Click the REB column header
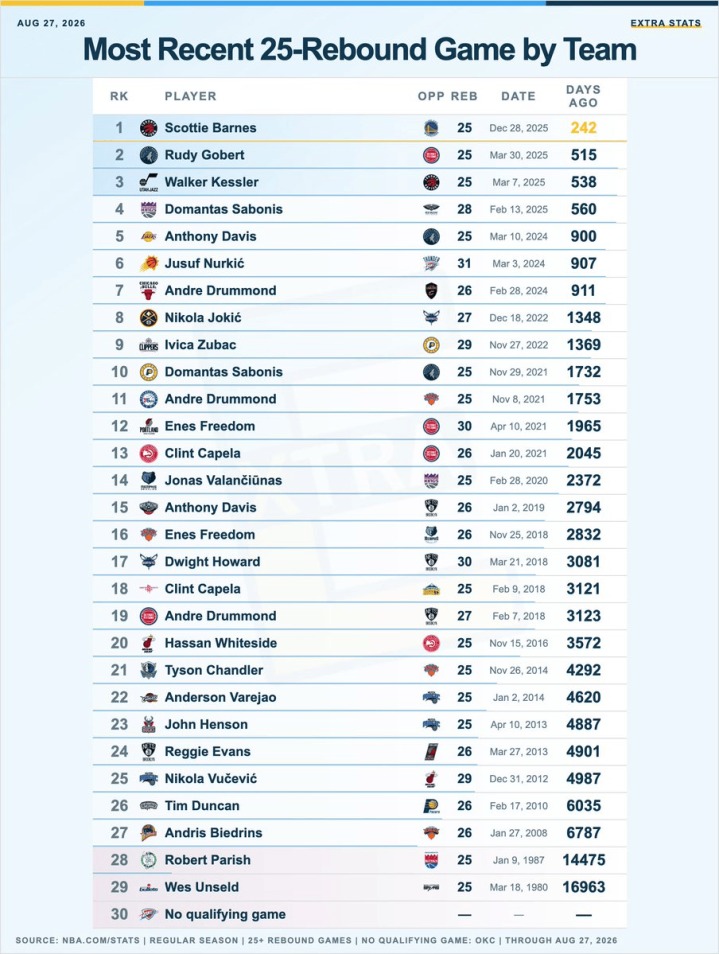 pyautogui.click(x=464, y=96)
